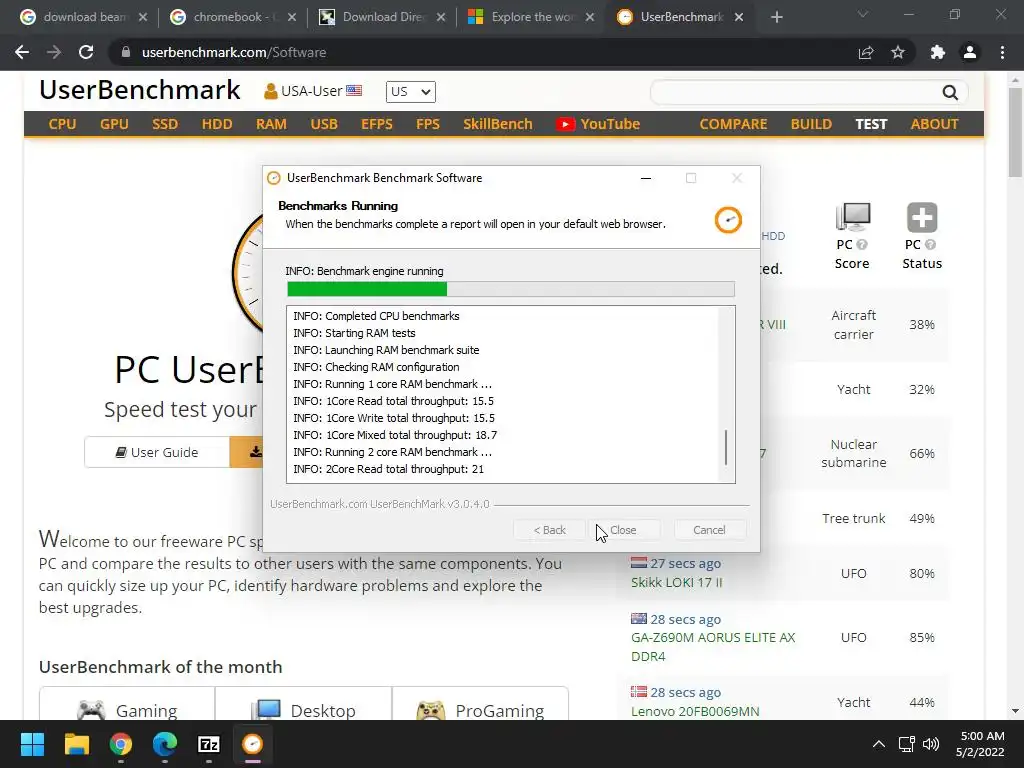Switch to the 'download bean' tab
The height and width of the screenshot is (768, 1024).
(x=84, y=17)
